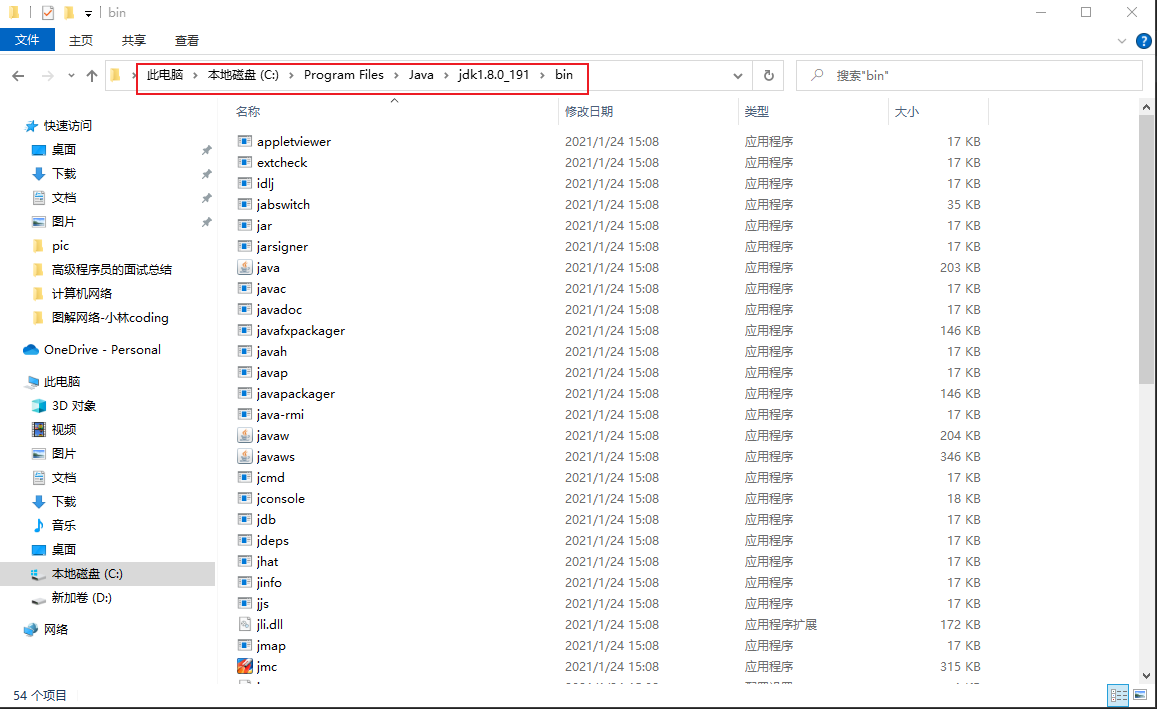
Task: Open the recent locations dropdown arrow
Action: coord(71,75)
